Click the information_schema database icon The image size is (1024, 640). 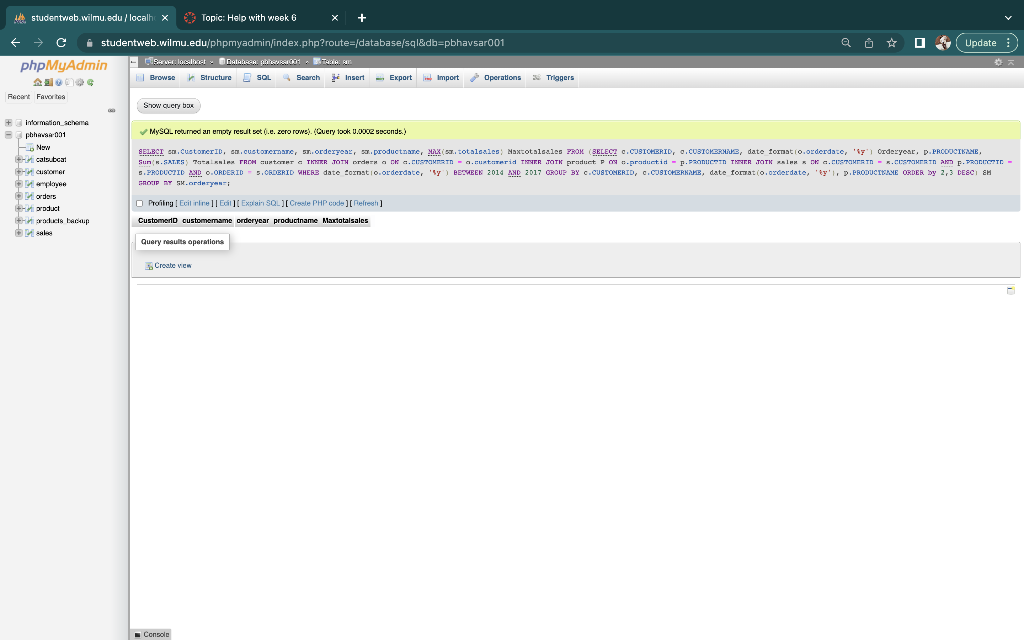point(19,123)
